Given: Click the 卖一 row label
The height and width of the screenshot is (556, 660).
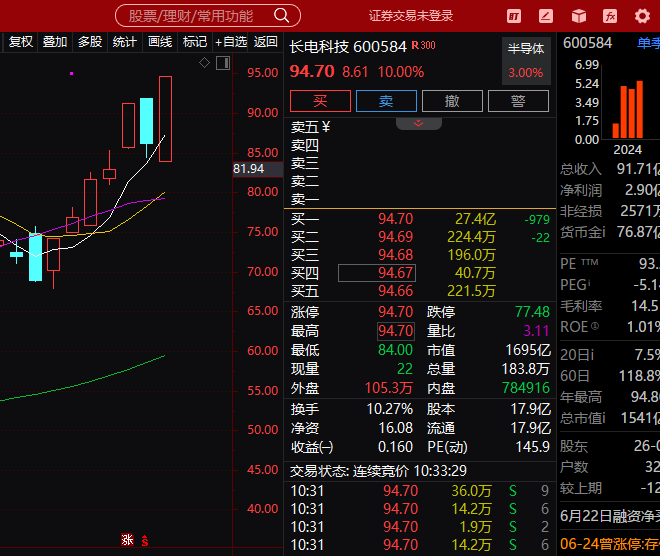Looking at the screenshot, I should click(305, 199).
